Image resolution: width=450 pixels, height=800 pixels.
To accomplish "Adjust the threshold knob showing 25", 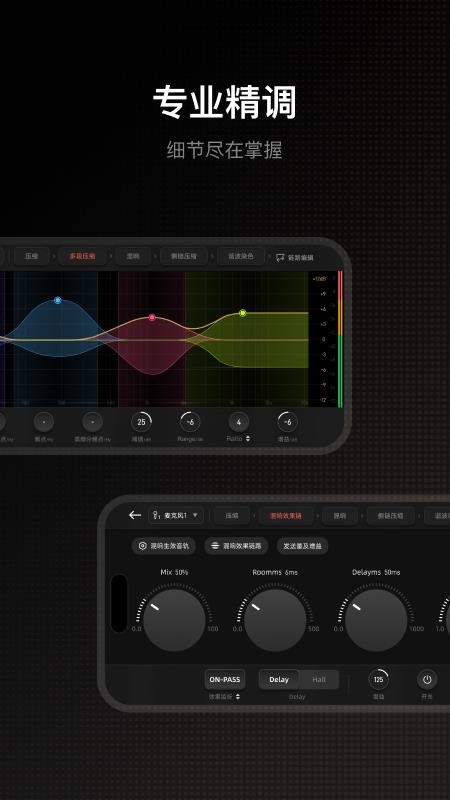I will (x=141, y=422).
